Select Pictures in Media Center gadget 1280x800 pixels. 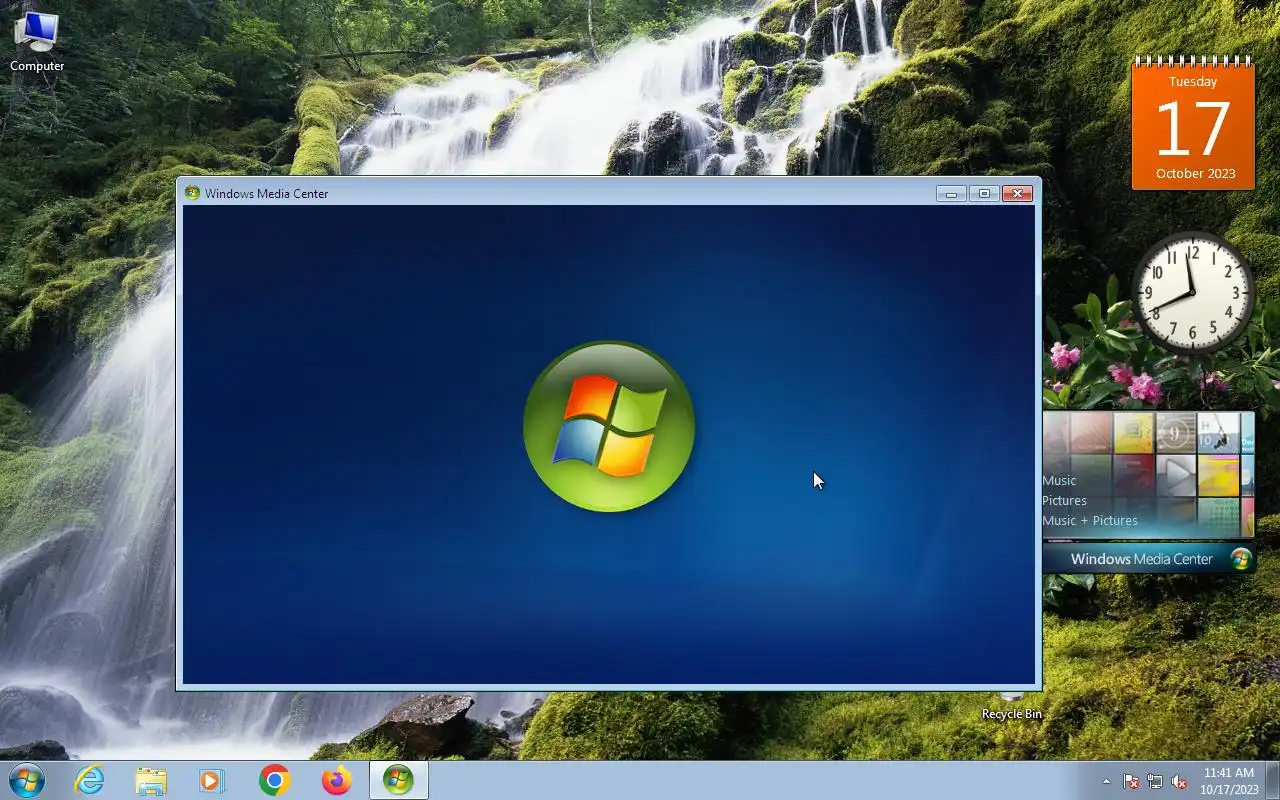click(x=1064, y=500)
